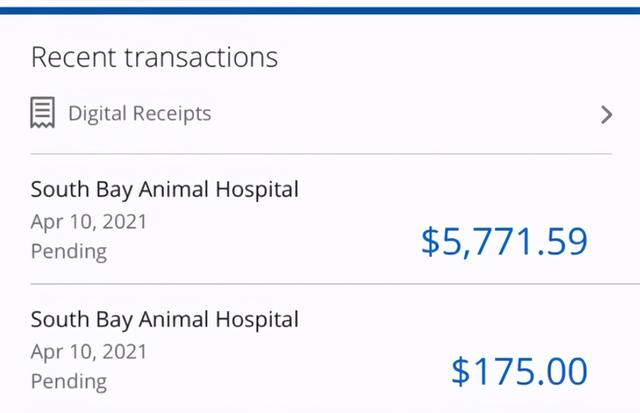Image resolution: width=640 pixels, height=413 pixels.
Task: Tap the word Receipts in Digital Receipts row
Action: 172,113
